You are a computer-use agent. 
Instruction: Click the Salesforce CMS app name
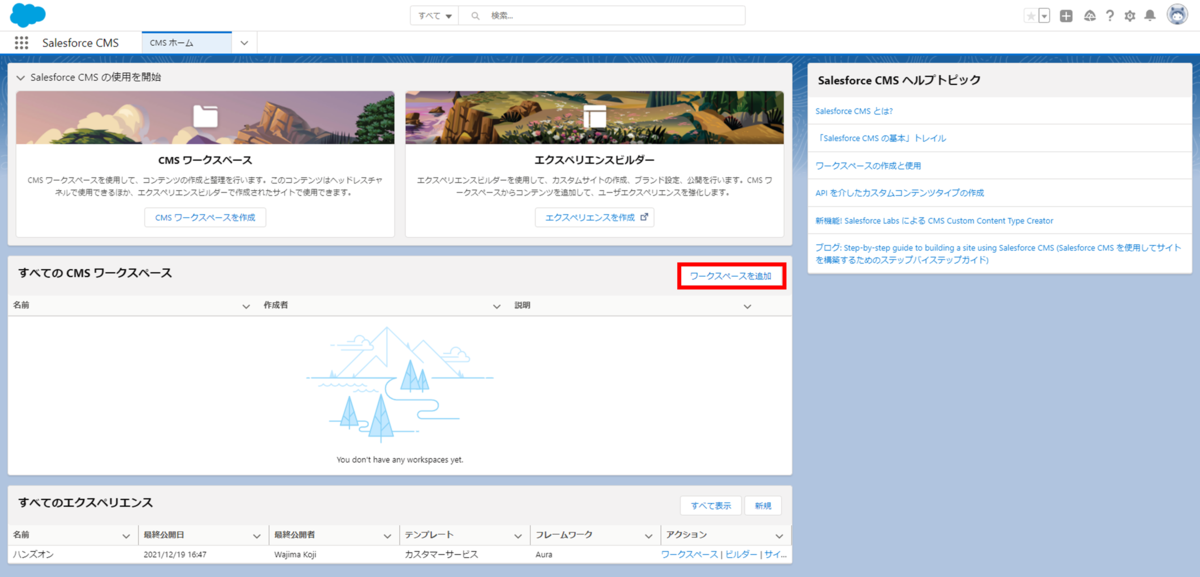[80, 43]
